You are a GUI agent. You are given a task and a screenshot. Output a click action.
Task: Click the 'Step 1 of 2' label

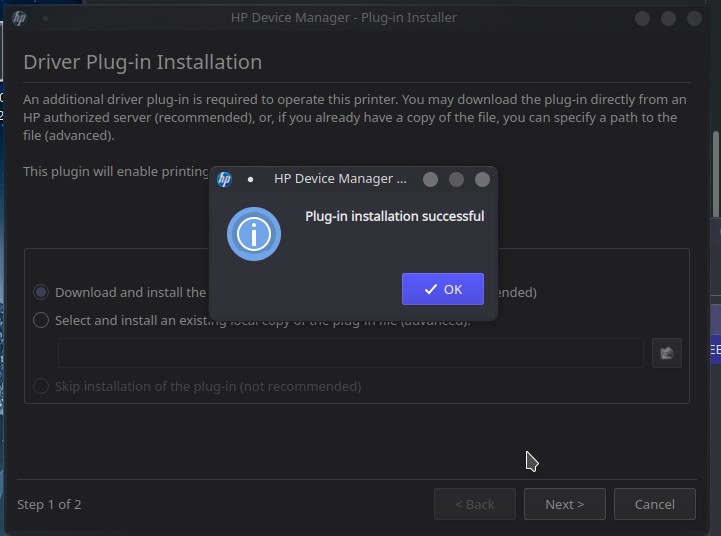coord(49,505)
